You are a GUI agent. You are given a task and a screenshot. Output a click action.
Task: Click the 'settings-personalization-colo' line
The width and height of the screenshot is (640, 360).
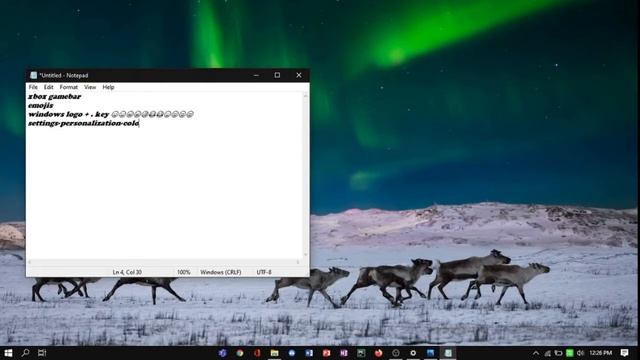(84, 123)
